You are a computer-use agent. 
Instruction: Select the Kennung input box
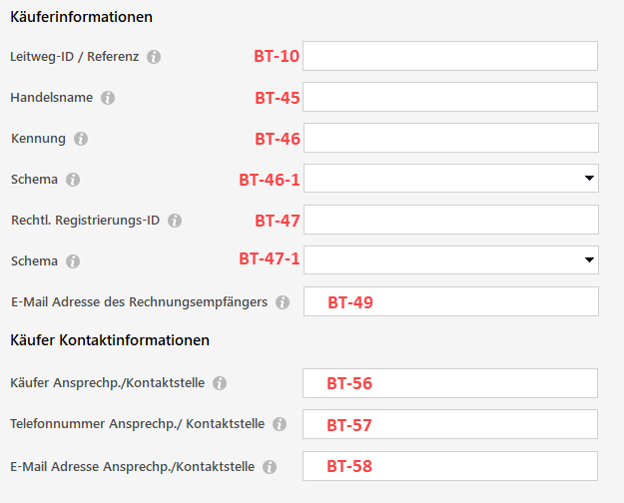(x=450, y=138)
